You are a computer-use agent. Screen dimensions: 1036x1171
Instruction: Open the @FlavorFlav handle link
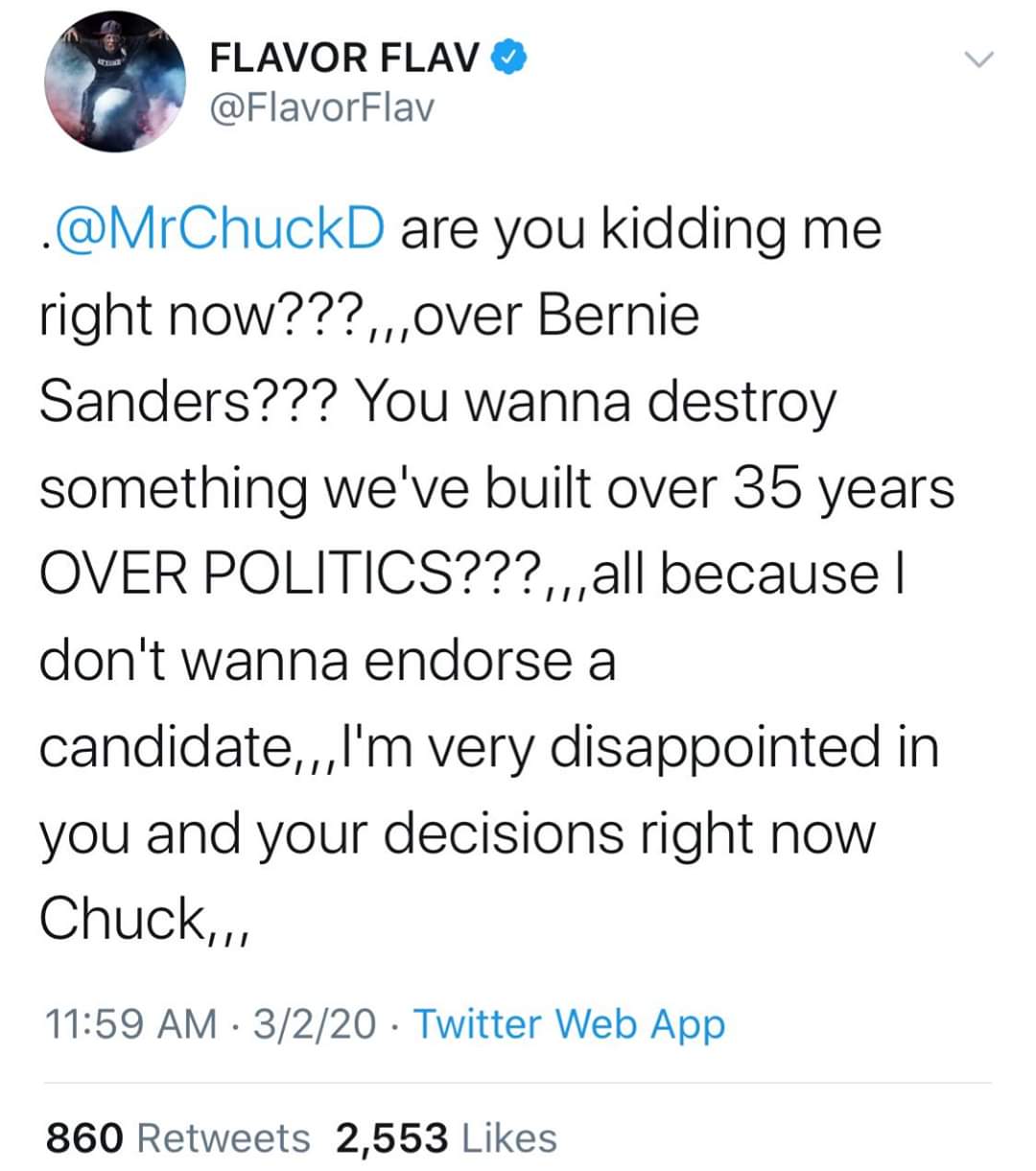point(321,108)
